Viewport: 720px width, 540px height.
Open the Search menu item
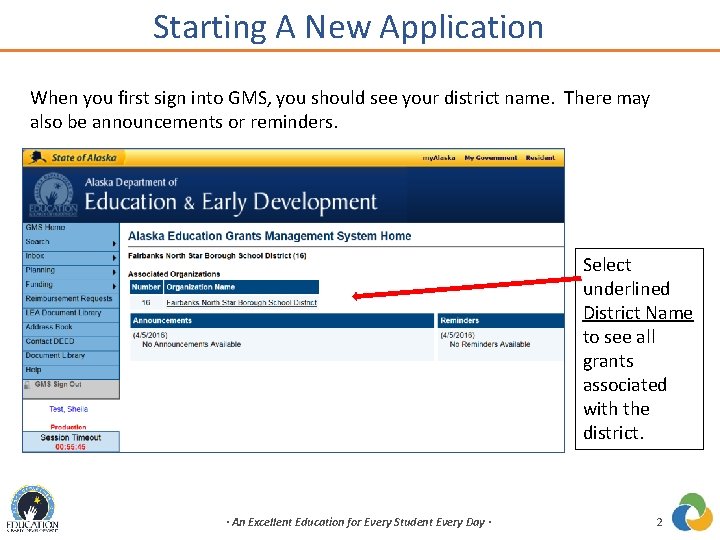pos(38,242)
